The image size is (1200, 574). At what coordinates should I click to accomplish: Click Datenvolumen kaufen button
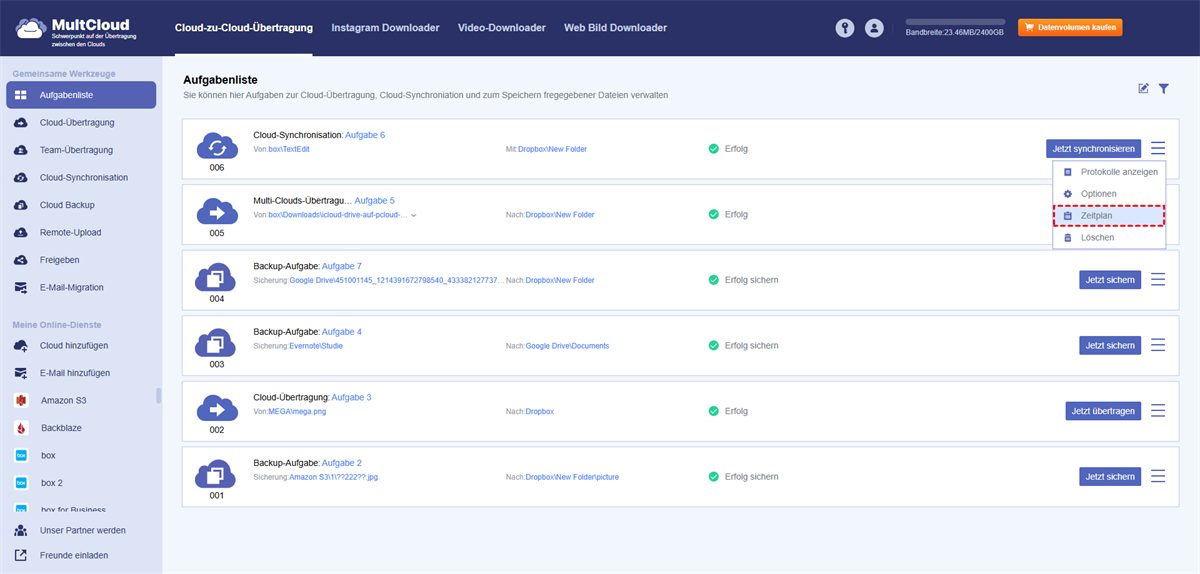pos(1069,28)
